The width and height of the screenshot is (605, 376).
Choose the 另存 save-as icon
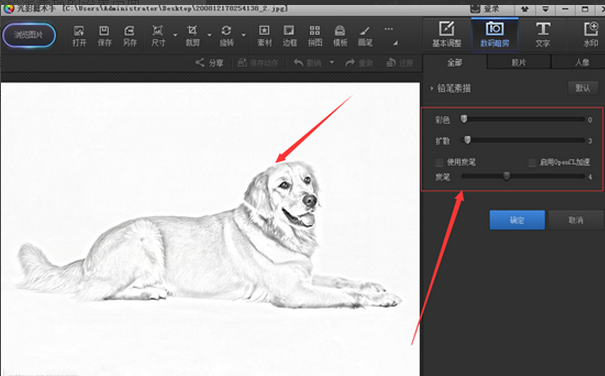tap(130, 36)
